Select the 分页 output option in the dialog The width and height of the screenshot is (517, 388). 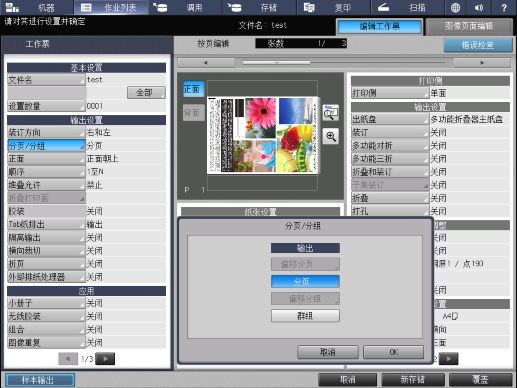tap(305, 281)
